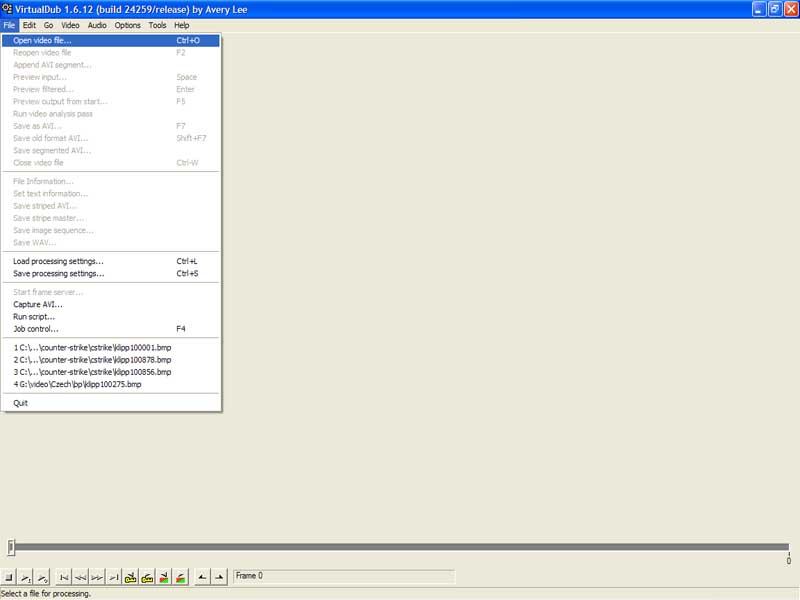Open the Video menu
Screen dimensions: 800x600
[x=70, y=25]
